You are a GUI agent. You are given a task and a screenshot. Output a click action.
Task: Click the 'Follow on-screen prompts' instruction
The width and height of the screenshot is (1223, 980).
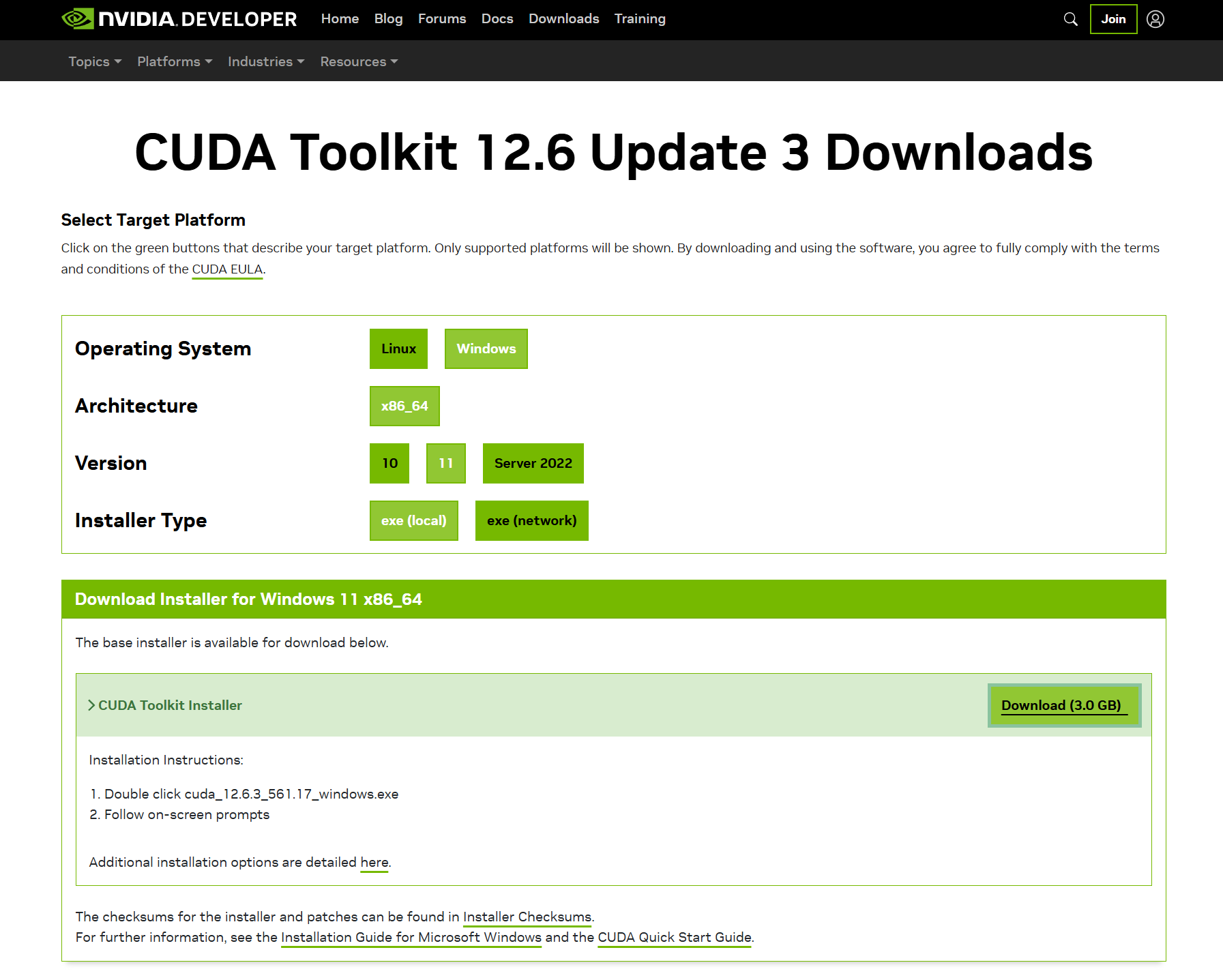coord(187,814)
